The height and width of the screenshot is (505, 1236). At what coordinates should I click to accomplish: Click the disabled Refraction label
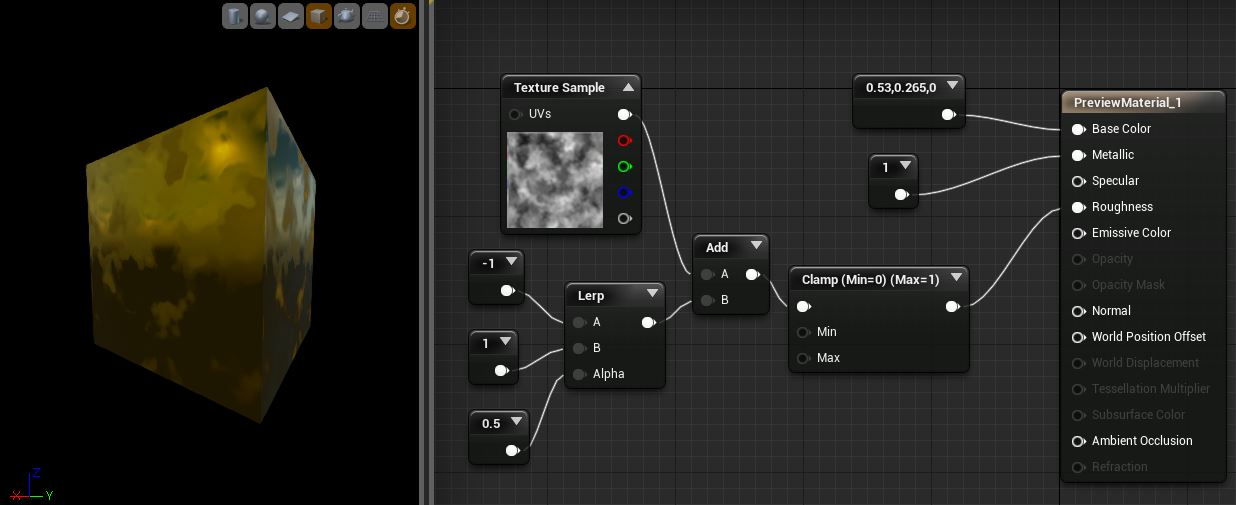(1120, 467)
